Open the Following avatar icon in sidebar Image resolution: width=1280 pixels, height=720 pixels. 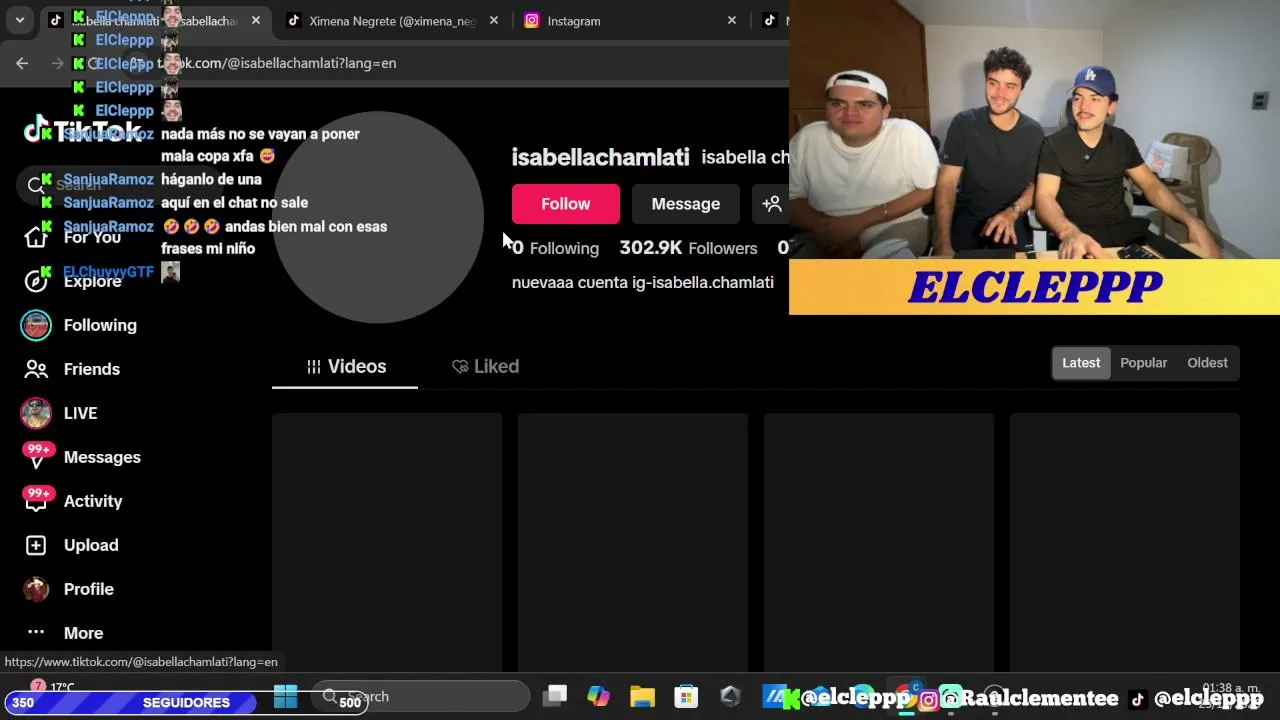36,325
